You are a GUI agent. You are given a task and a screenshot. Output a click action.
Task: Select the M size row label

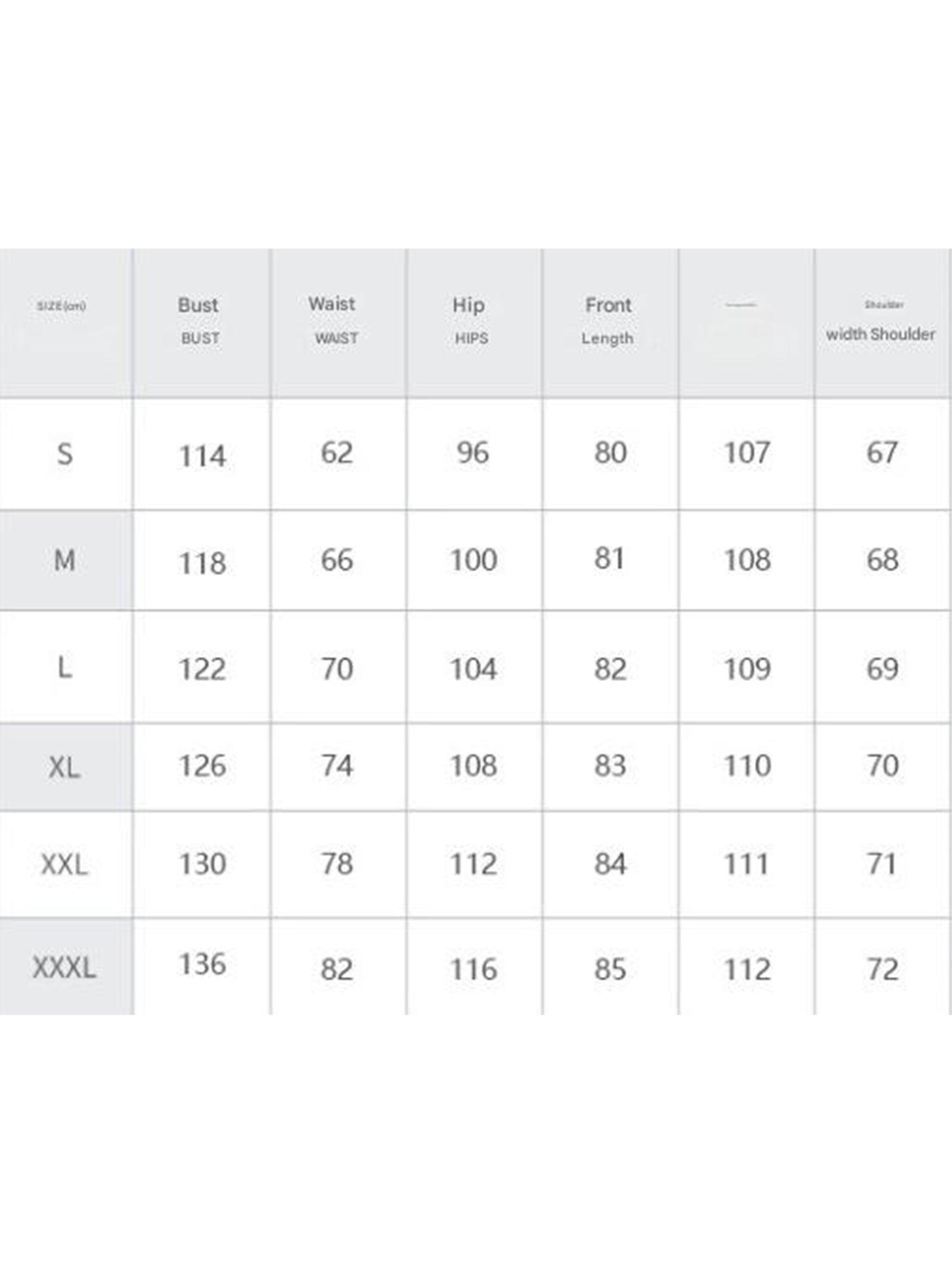[x=65, y=561]
